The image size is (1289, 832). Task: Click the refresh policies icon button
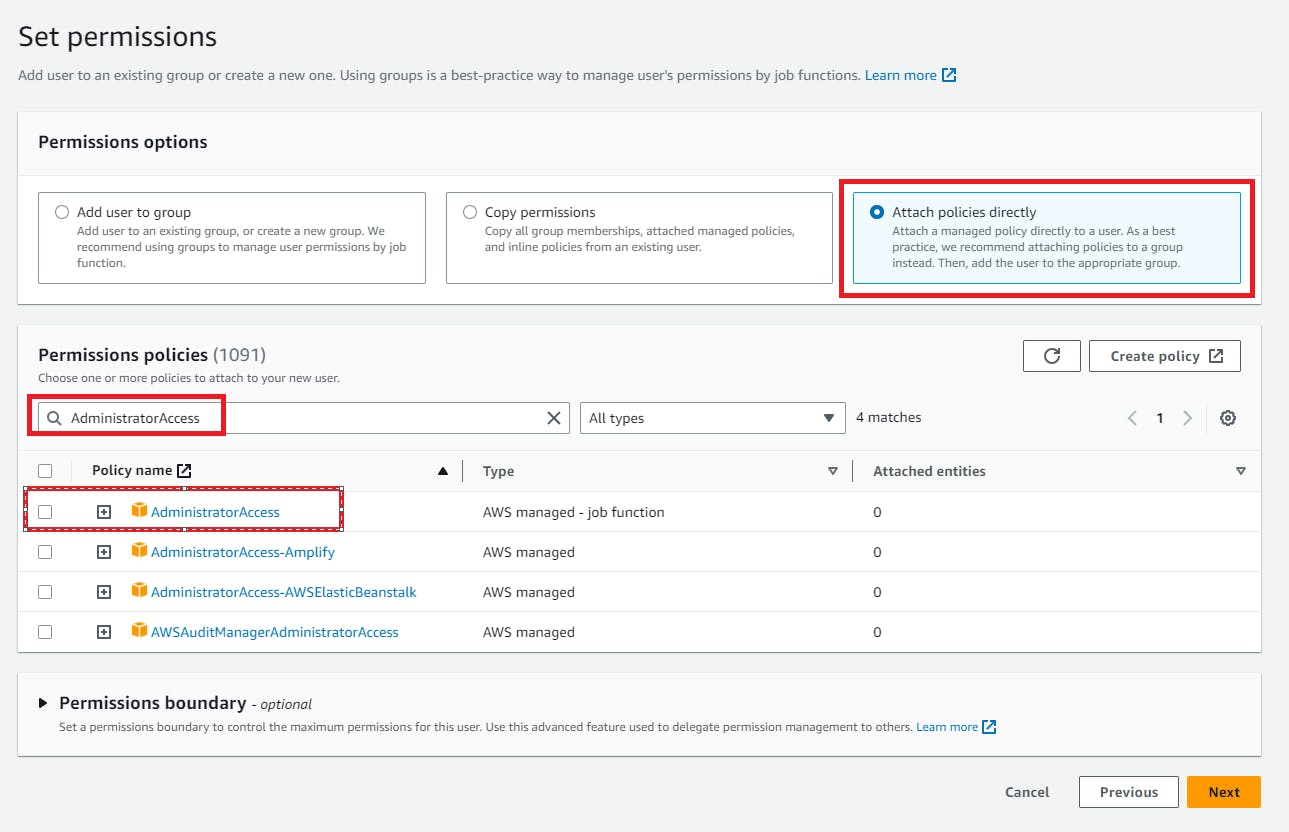point(1051,356)
